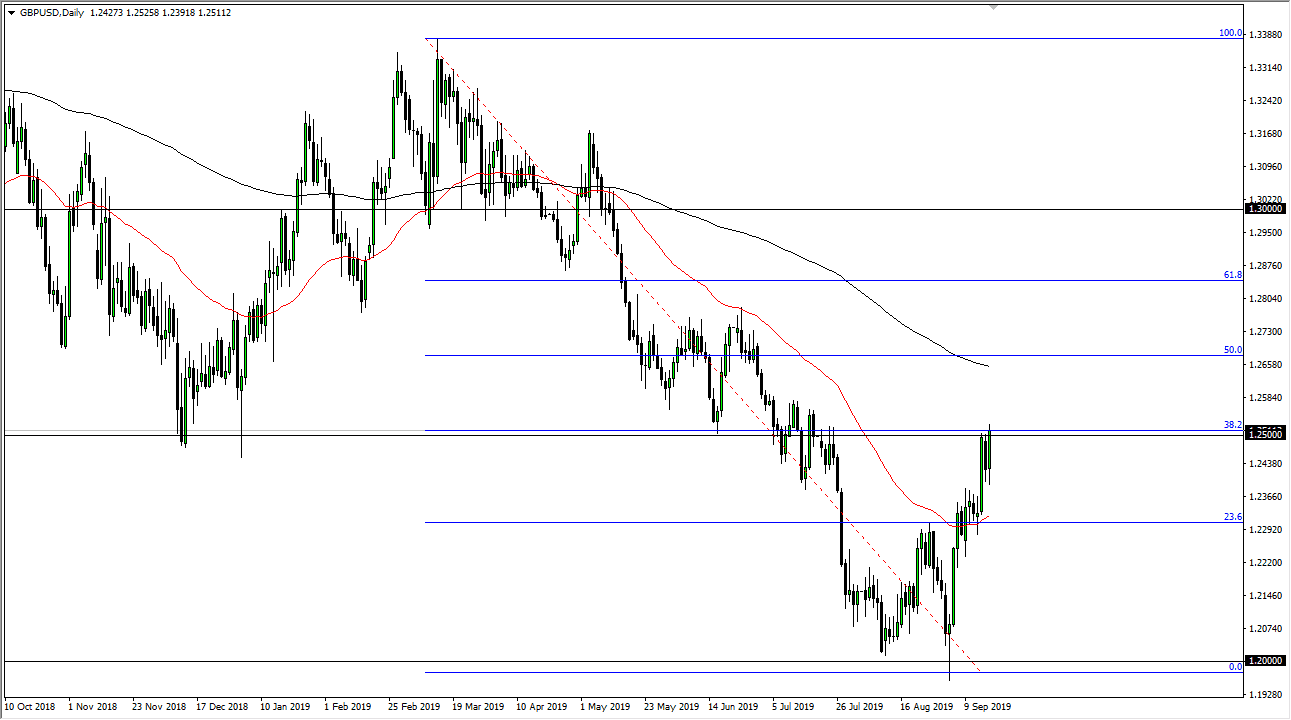1291x720 pixels.
Task: Click the 17 Dec 2018 date label
Action: [224, 708]
